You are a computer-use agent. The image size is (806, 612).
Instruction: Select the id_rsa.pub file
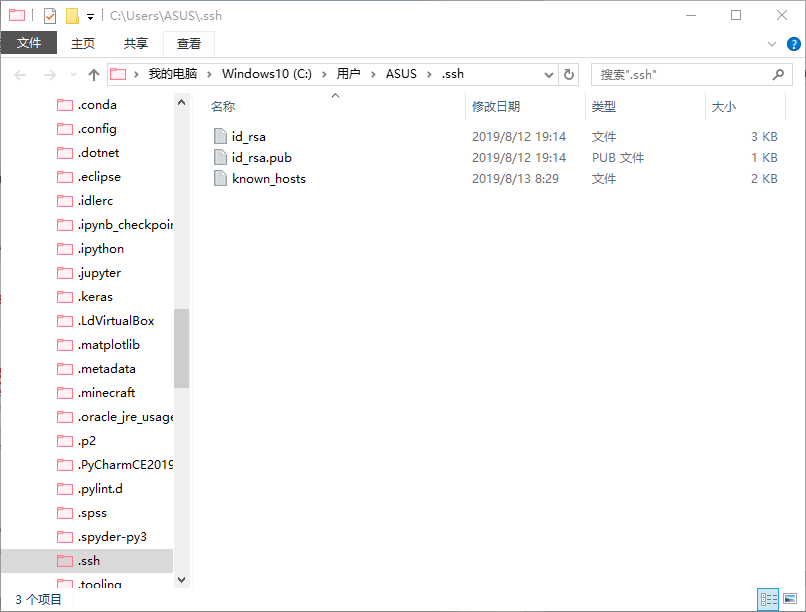261,158
